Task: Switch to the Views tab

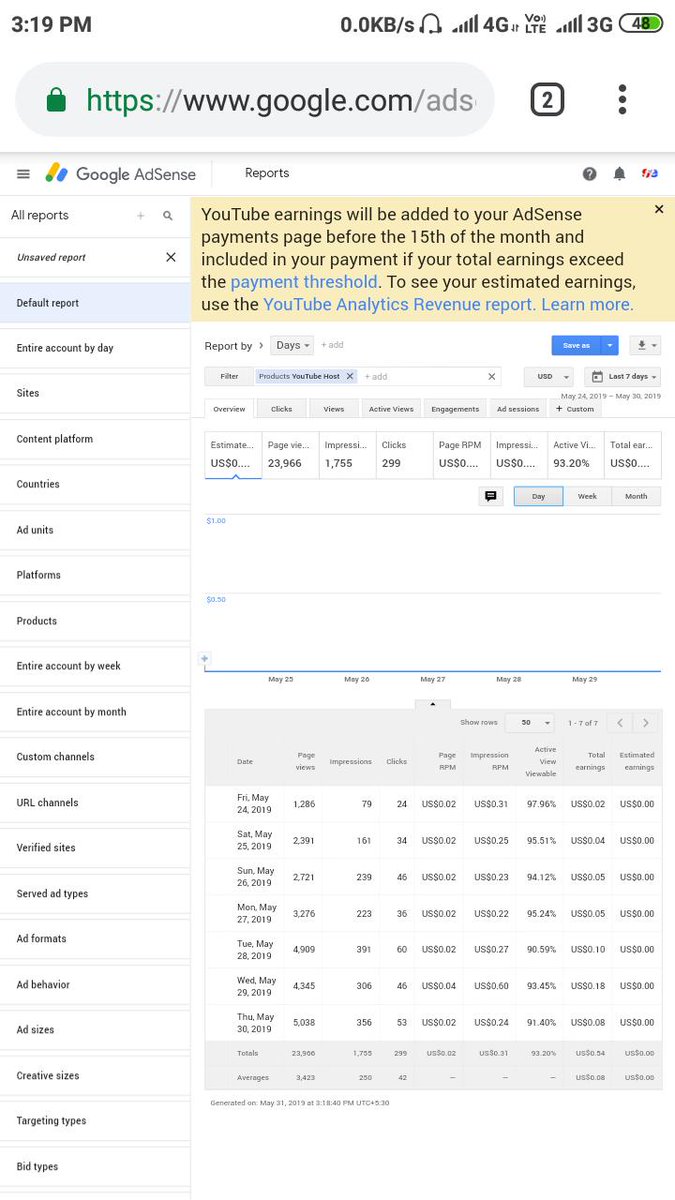Action: point(334,409)
